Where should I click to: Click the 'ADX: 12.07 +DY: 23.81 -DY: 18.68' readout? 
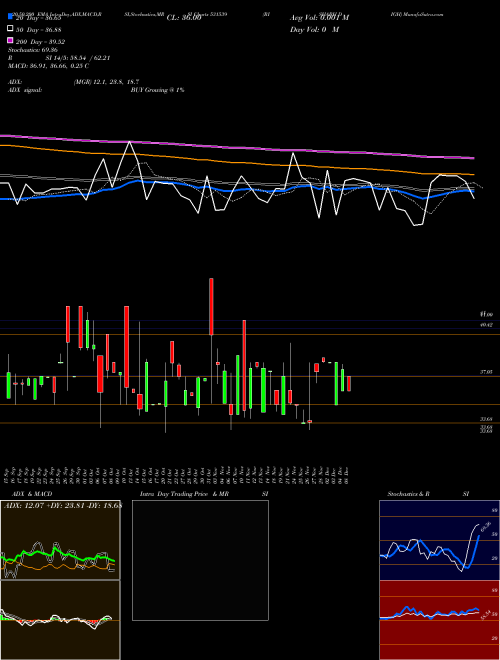coord(63,505)
